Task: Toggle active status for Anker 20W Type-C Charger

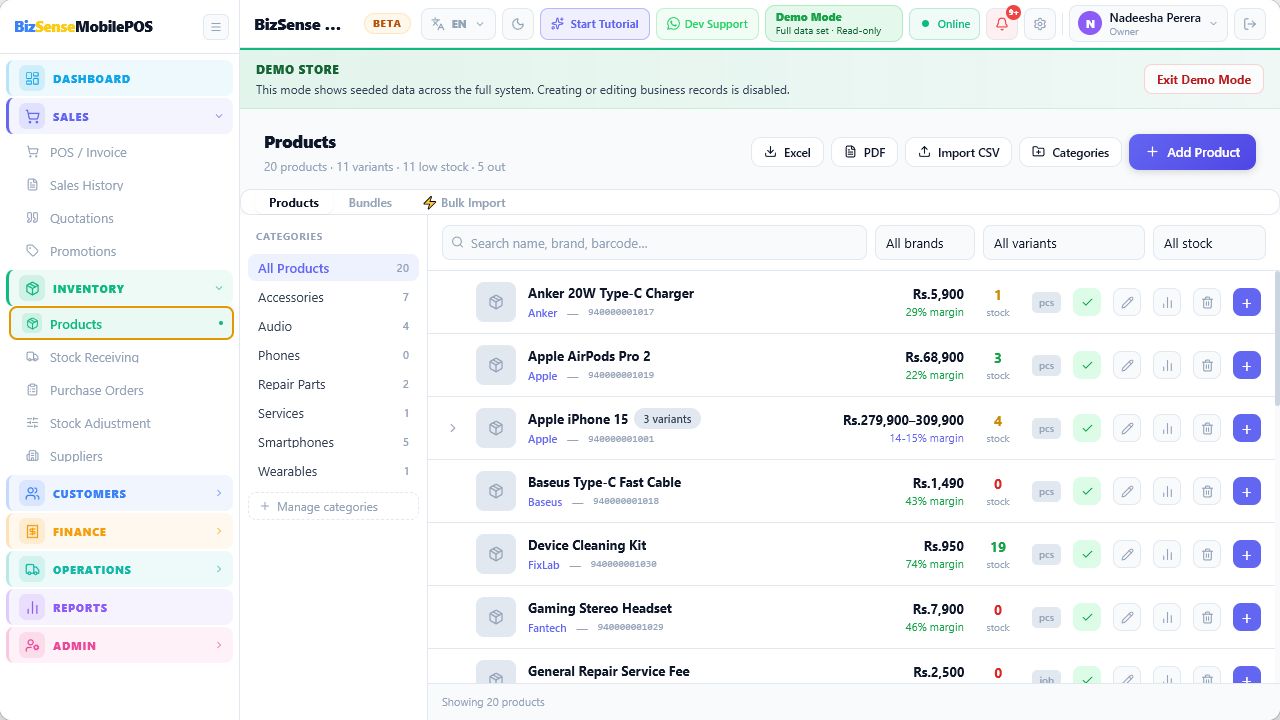Action: pos(1087,302)
